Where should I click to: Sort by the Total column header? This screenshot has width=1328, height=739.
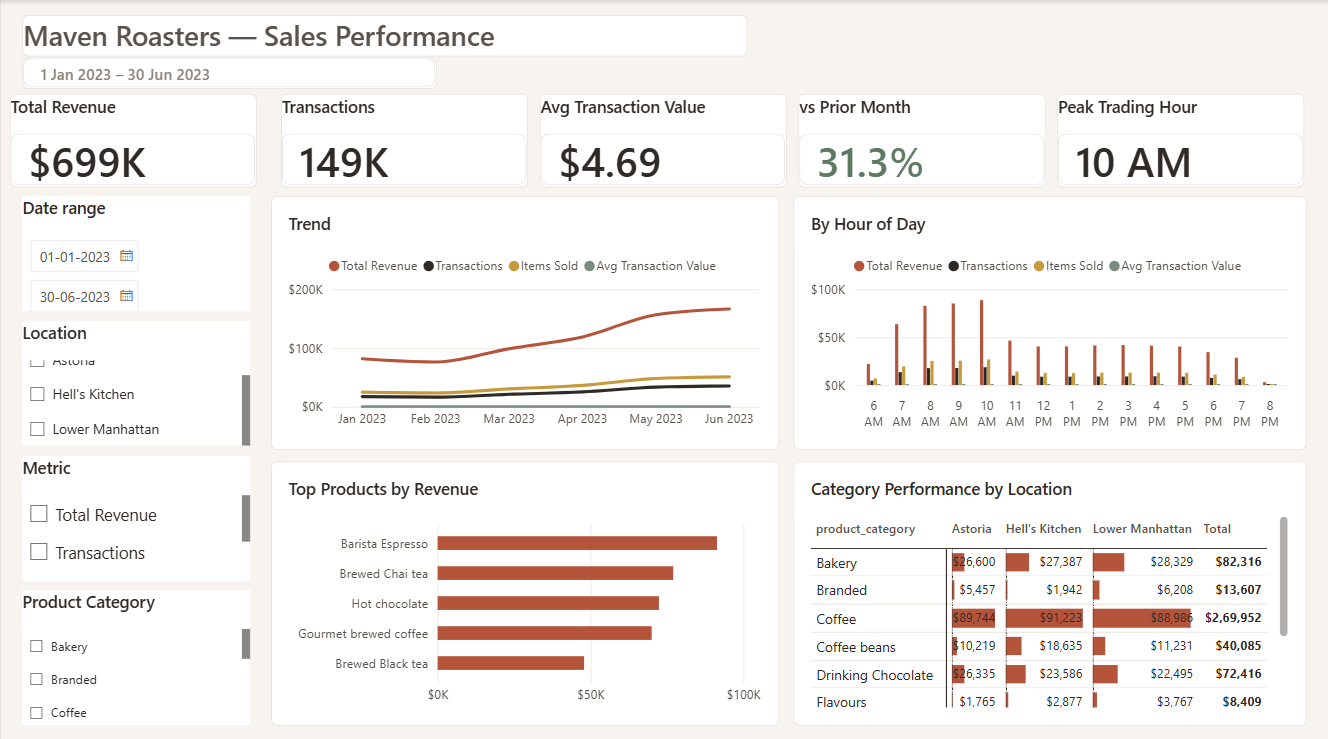[x=1217, y=529]
